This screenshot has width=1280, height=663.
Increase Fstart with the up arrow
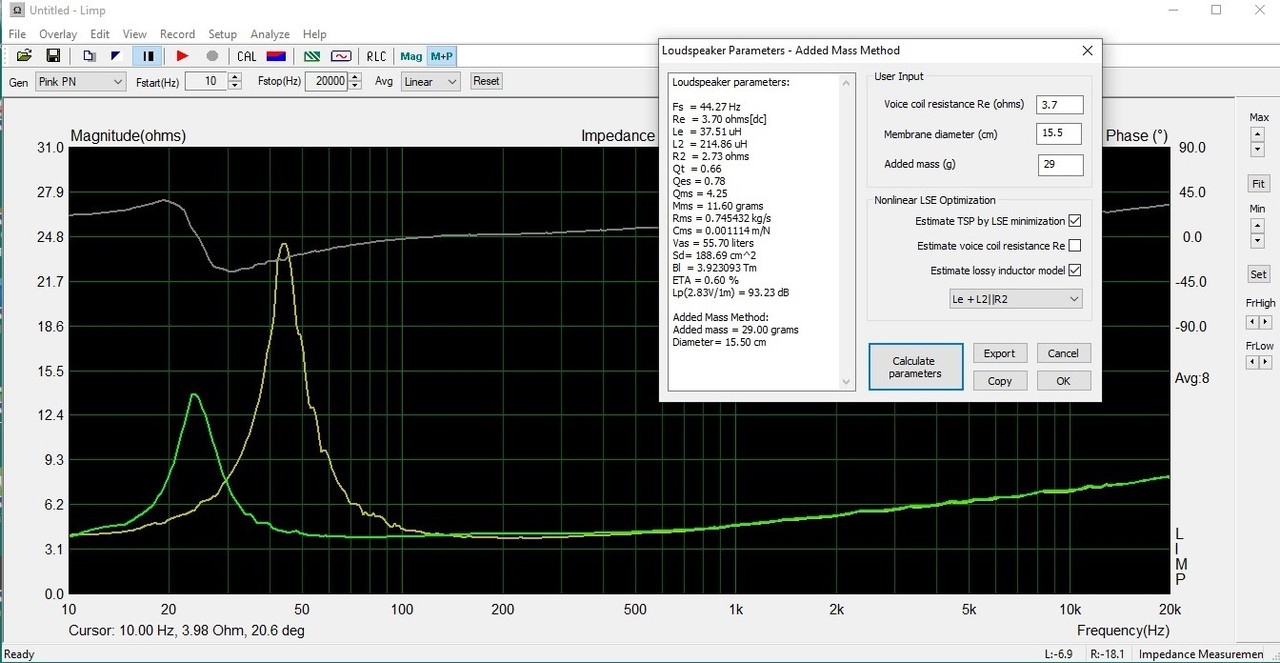[x=235, y=78]
